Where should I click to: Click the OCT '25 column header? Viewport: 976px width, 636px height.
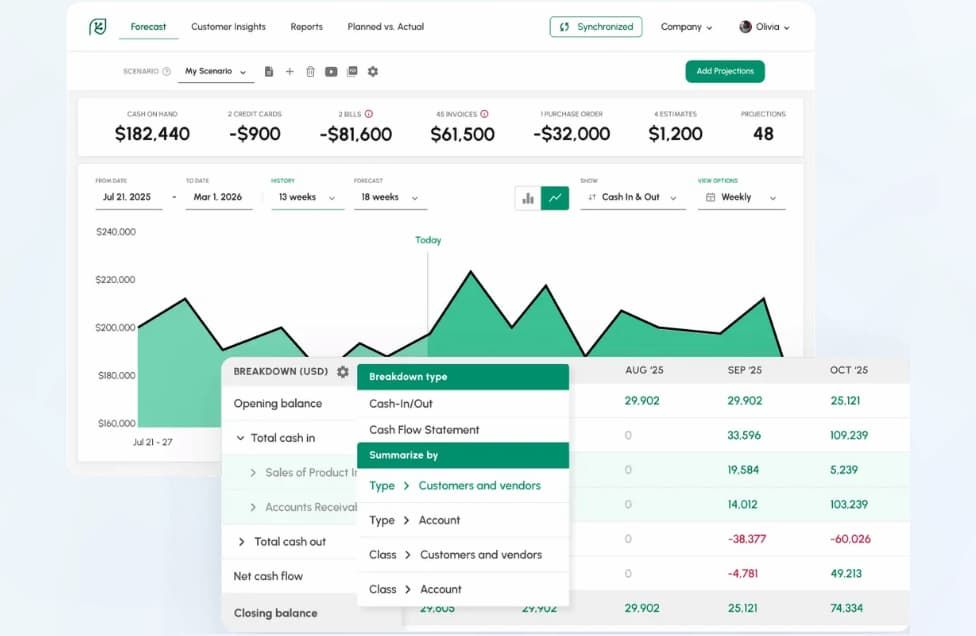pyautogui.click(x=848, y=370)
